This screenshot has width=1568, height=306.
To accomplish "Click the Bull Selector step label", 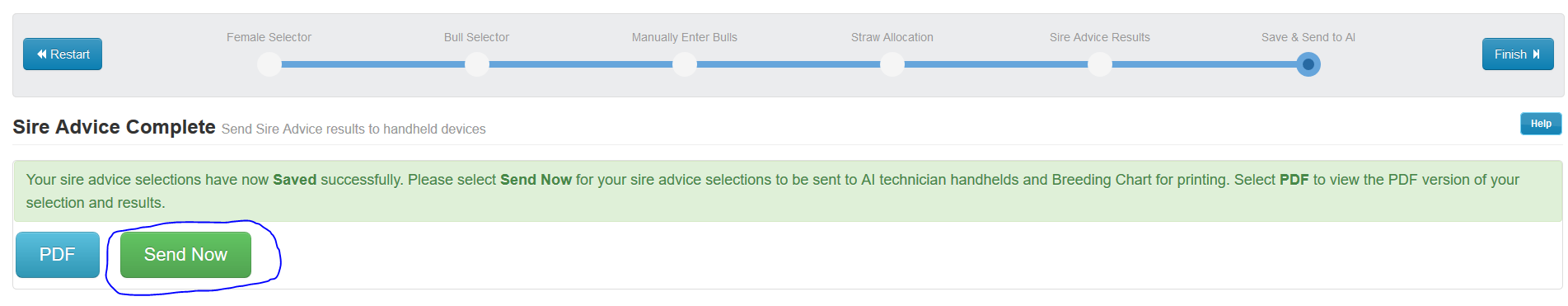I will (477, 37).
